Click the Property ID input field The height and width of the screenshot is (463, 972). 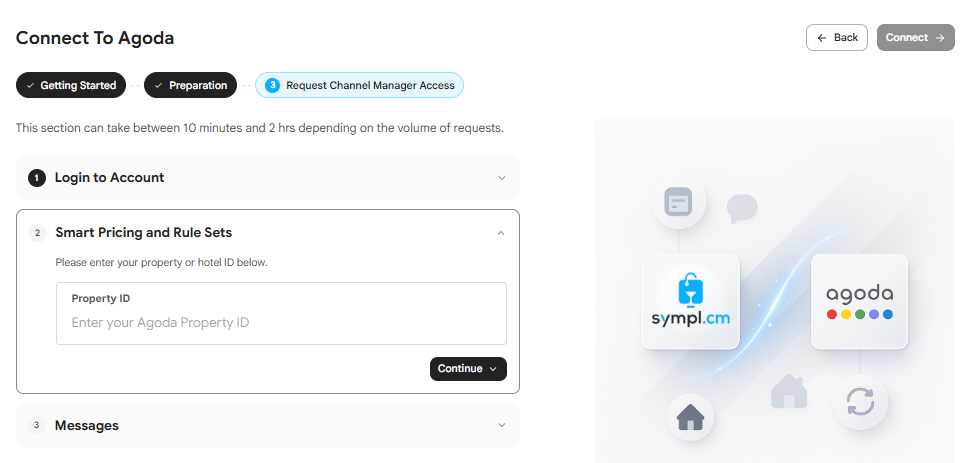[x=281, y=314]
